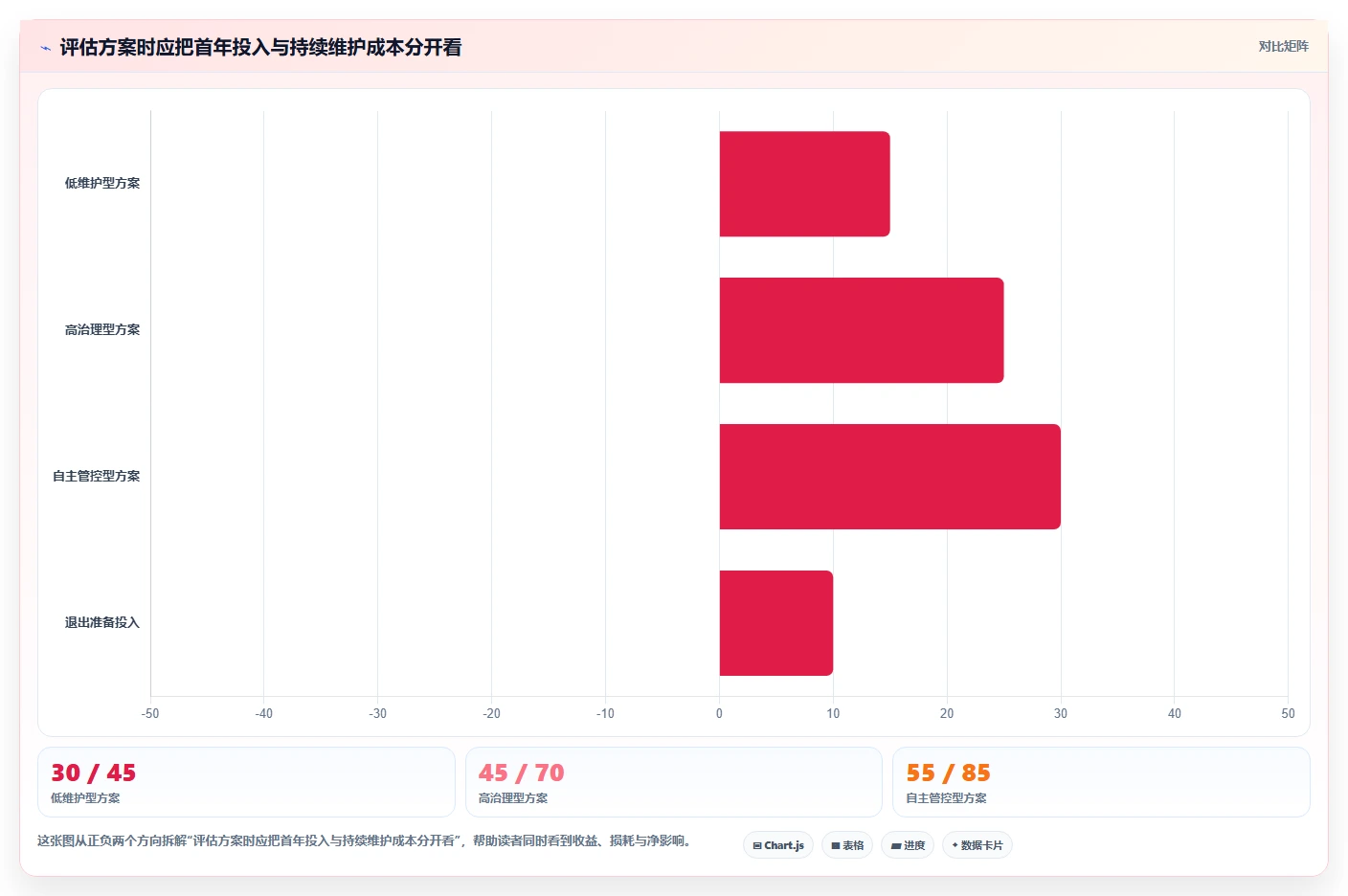Click the chart title 评估方案时应把首年投入与持续维护成本分开看
Screen dimensions: 1348x896
point(260,47)
